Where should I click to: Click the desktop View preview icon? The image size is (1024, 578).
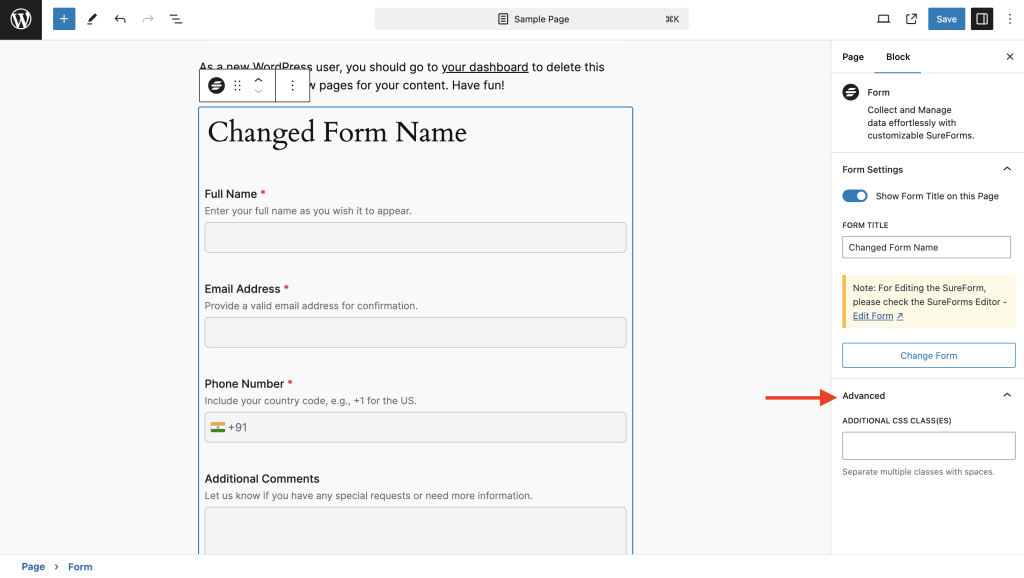883,19
